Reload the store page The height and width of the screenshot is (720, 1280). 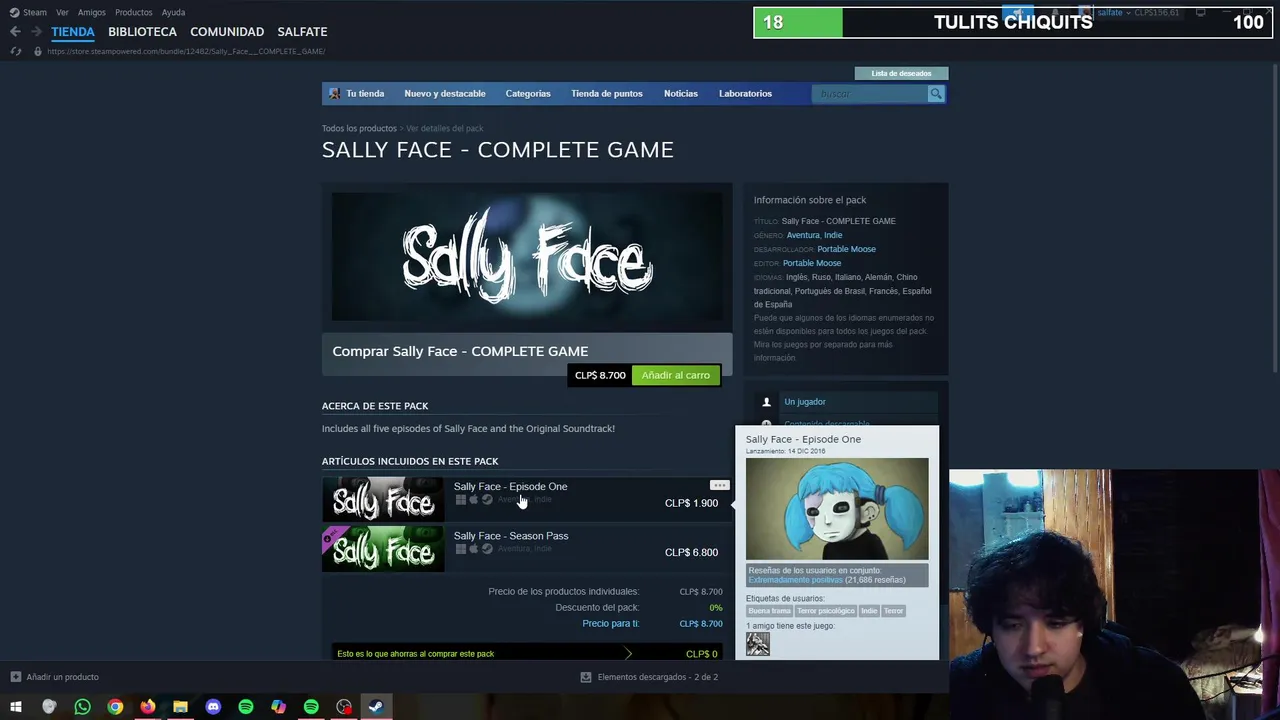15,51
